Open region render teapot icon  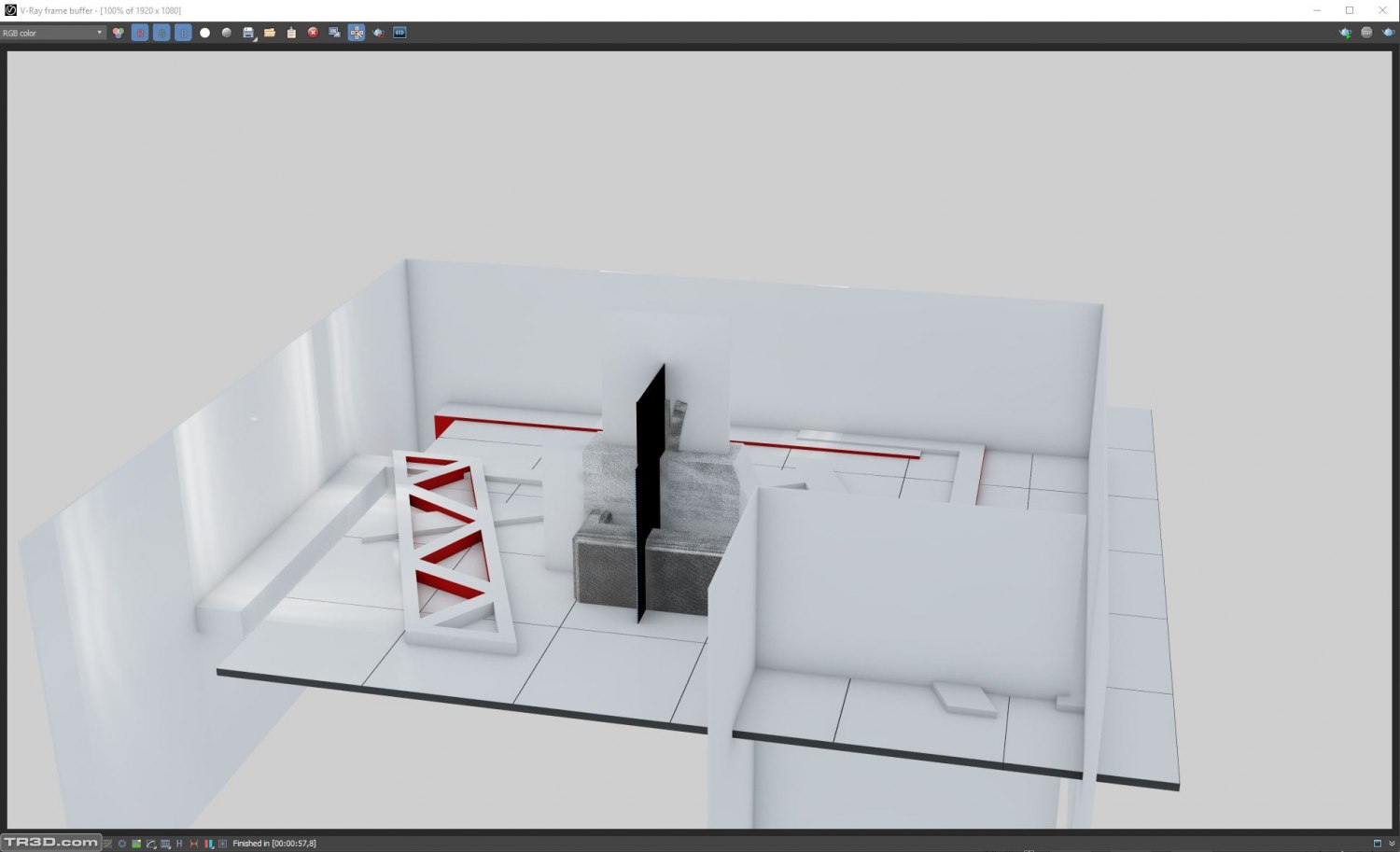tap(378, 33)
